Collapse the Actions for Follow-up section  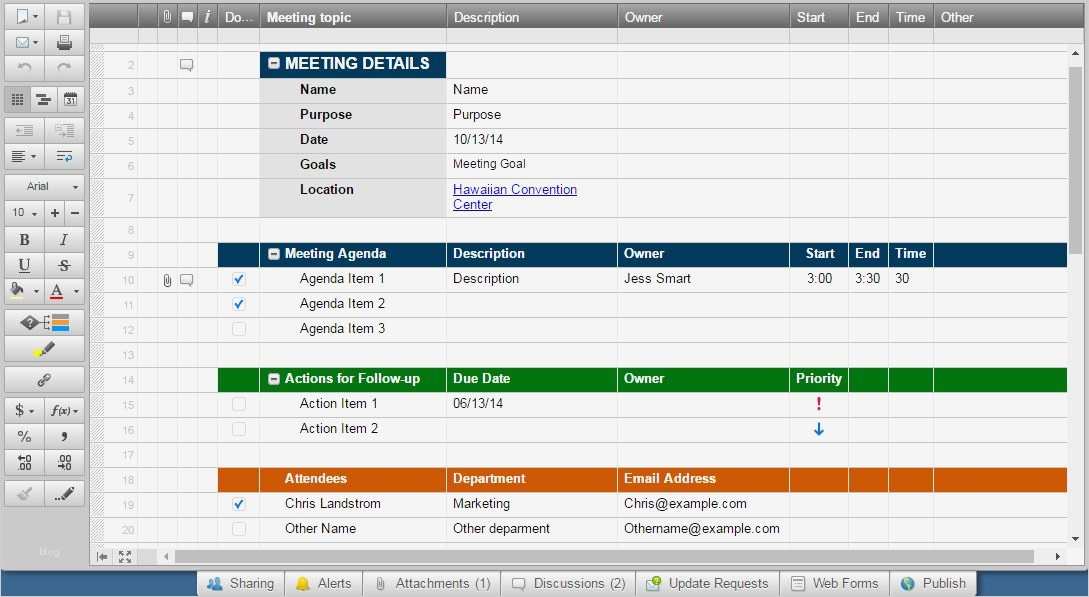pyautogui.click(x=274, y=379)
